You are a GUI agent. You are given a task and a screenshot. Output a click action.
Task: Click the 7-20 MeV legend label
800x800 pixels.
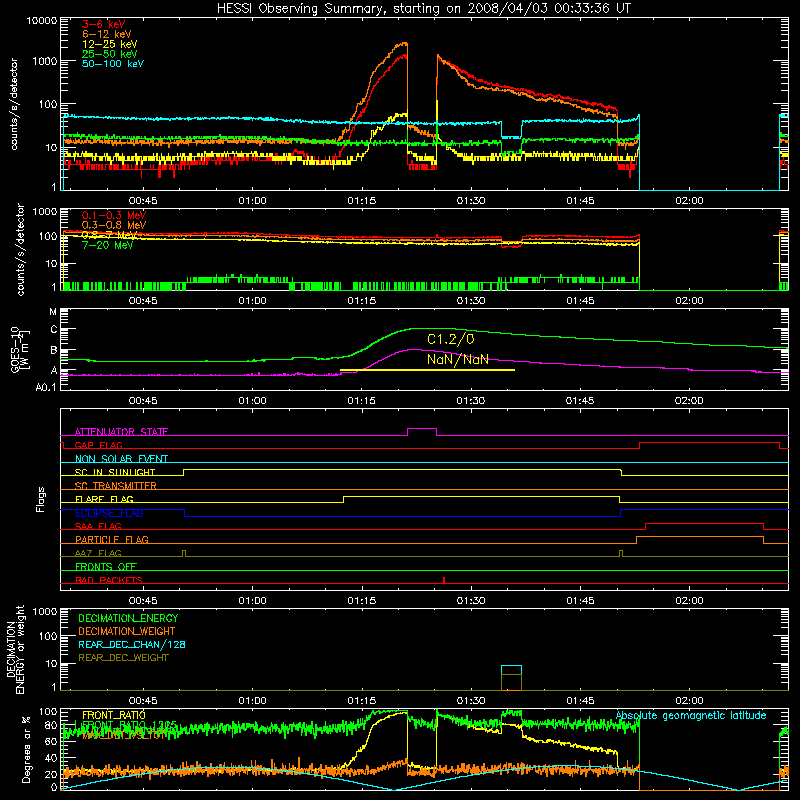pos(107,245)
